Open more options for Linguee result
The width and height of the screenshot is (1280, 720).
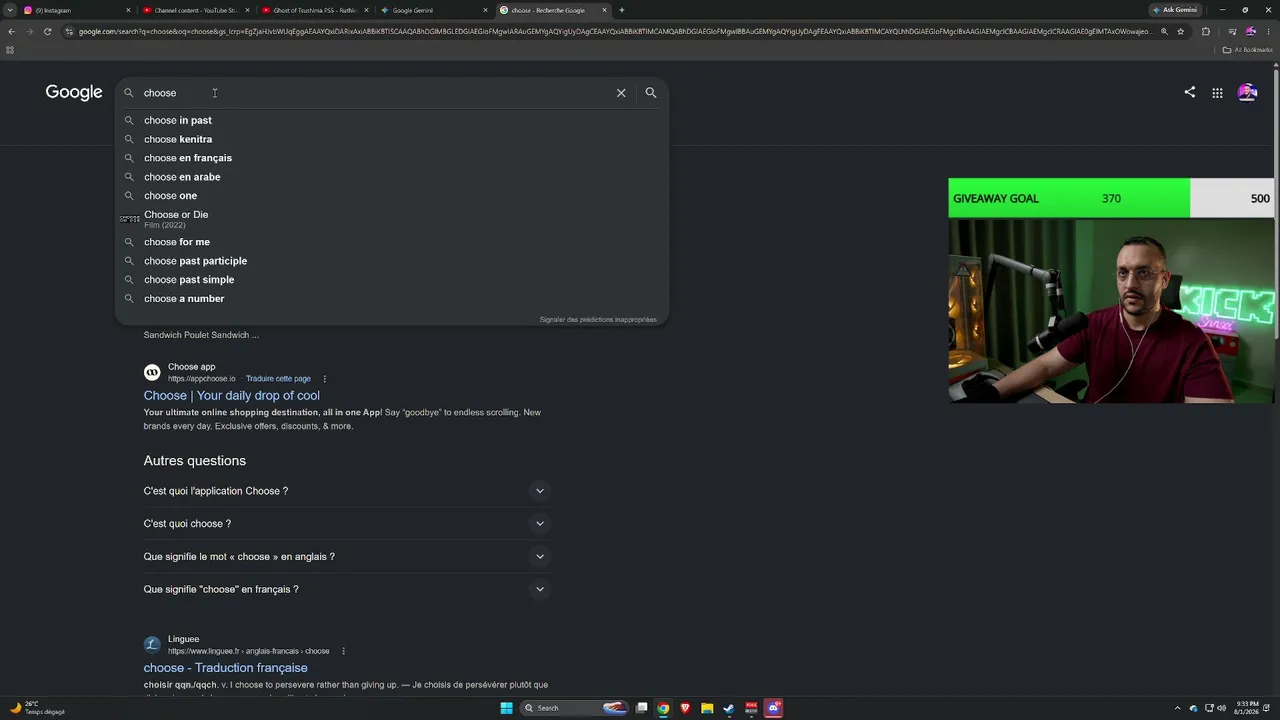(x=343, y=651)
